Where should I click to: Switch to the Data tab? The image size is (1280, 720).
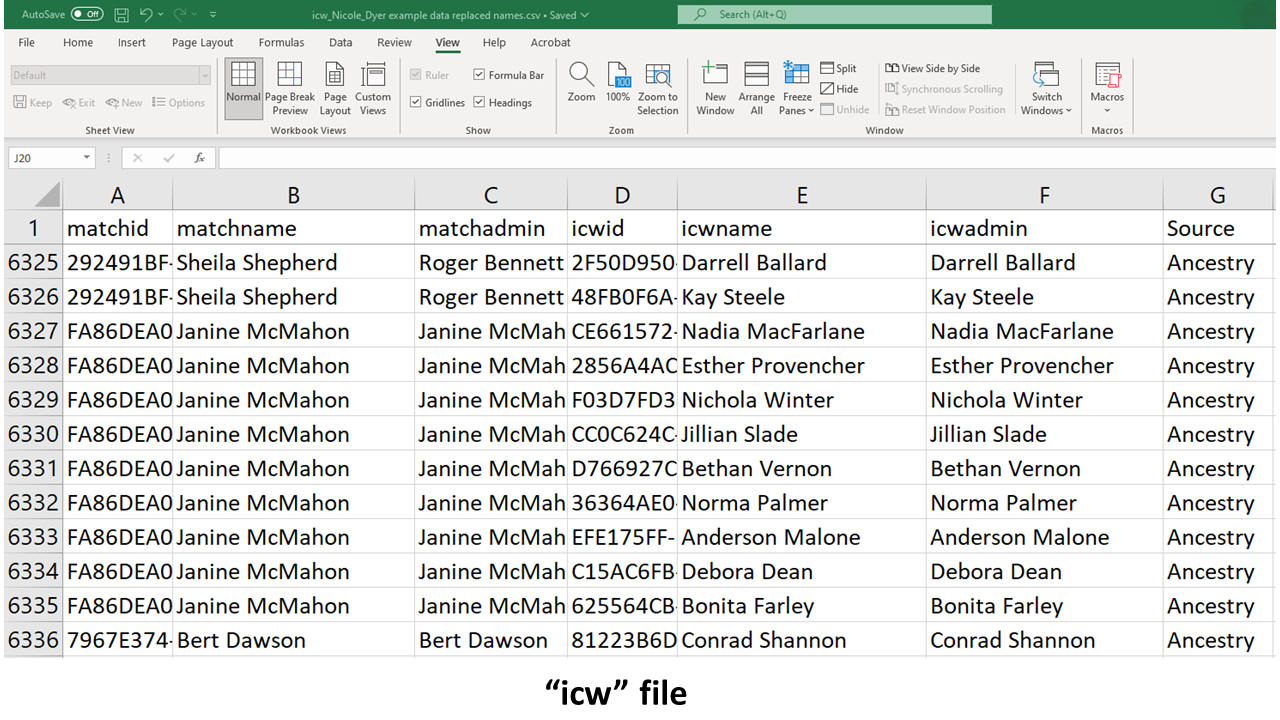point(340,43)
